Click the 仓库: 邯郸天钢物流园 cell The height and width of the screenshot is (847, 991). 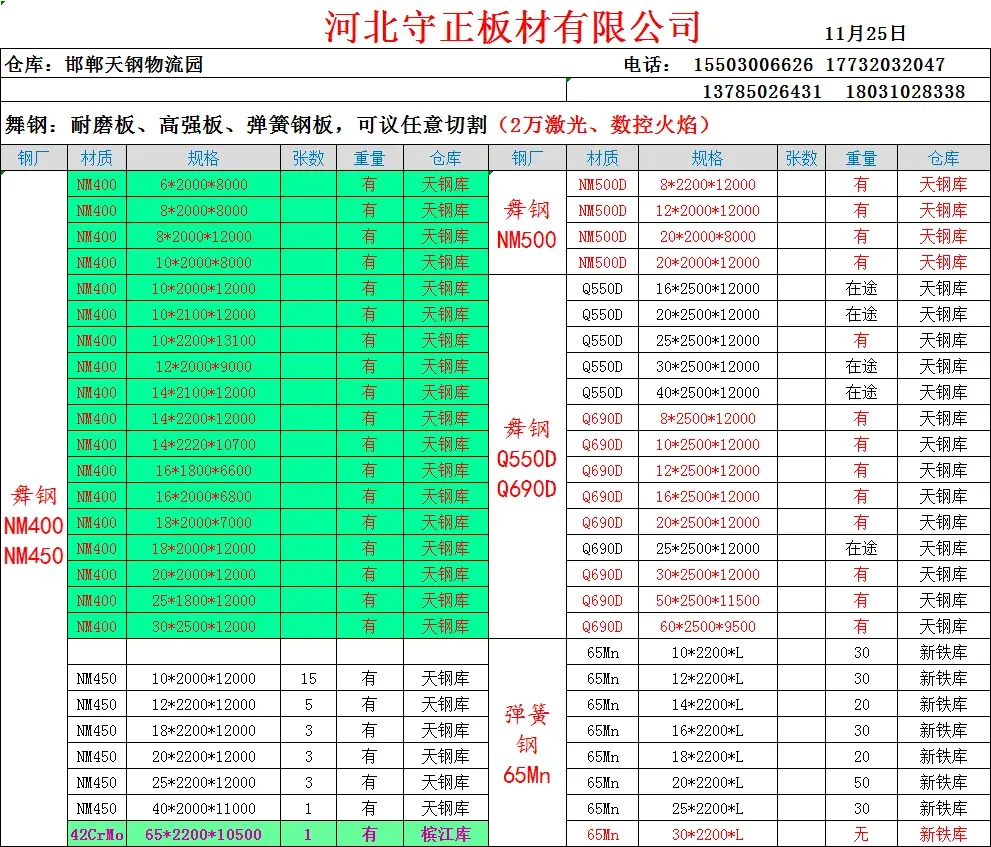pyautogui.click(x=104, y=64)
